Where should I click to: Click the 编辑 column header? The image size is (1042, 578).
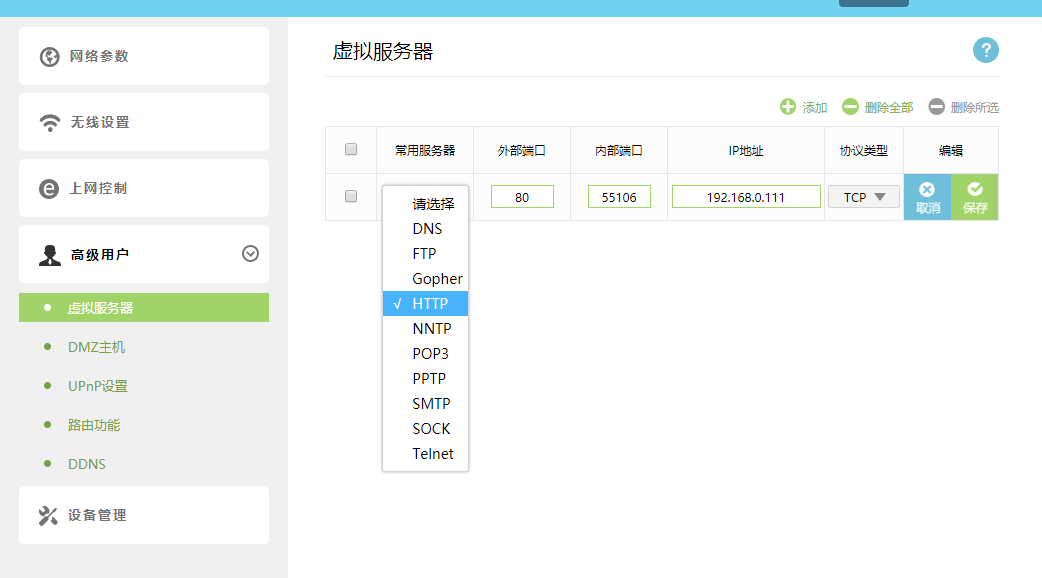tap(951, 151)
